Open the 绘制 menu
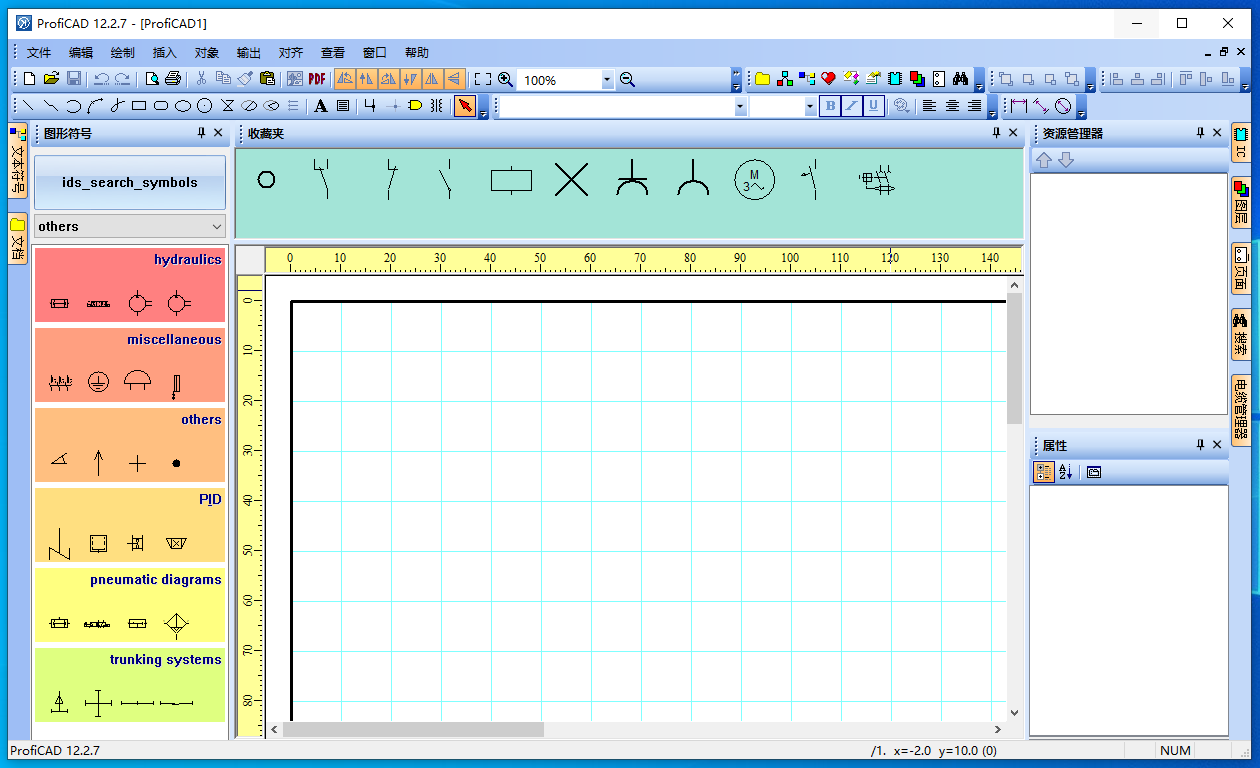The width and height of the screenshot is (1260, 768). pos(122,53)
